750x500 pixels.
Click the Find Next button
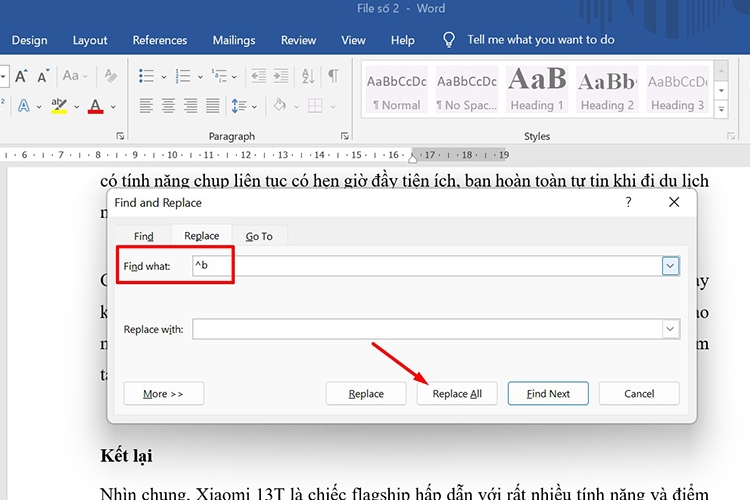(x=548, y=393)
